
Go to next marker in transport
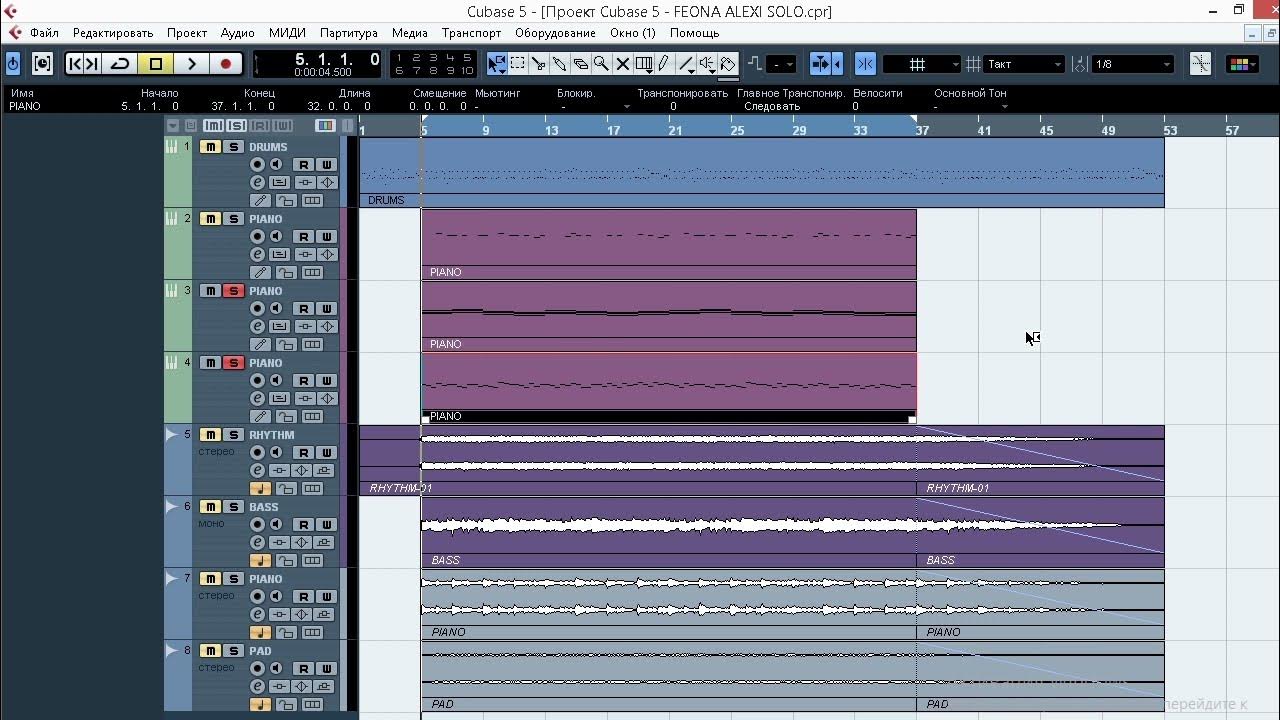tap(92, 63)
